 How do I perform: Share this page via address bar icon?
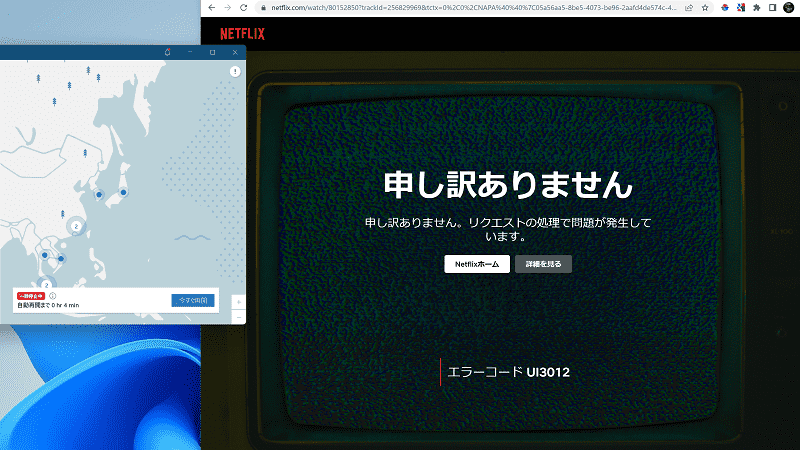coord(689,8)
